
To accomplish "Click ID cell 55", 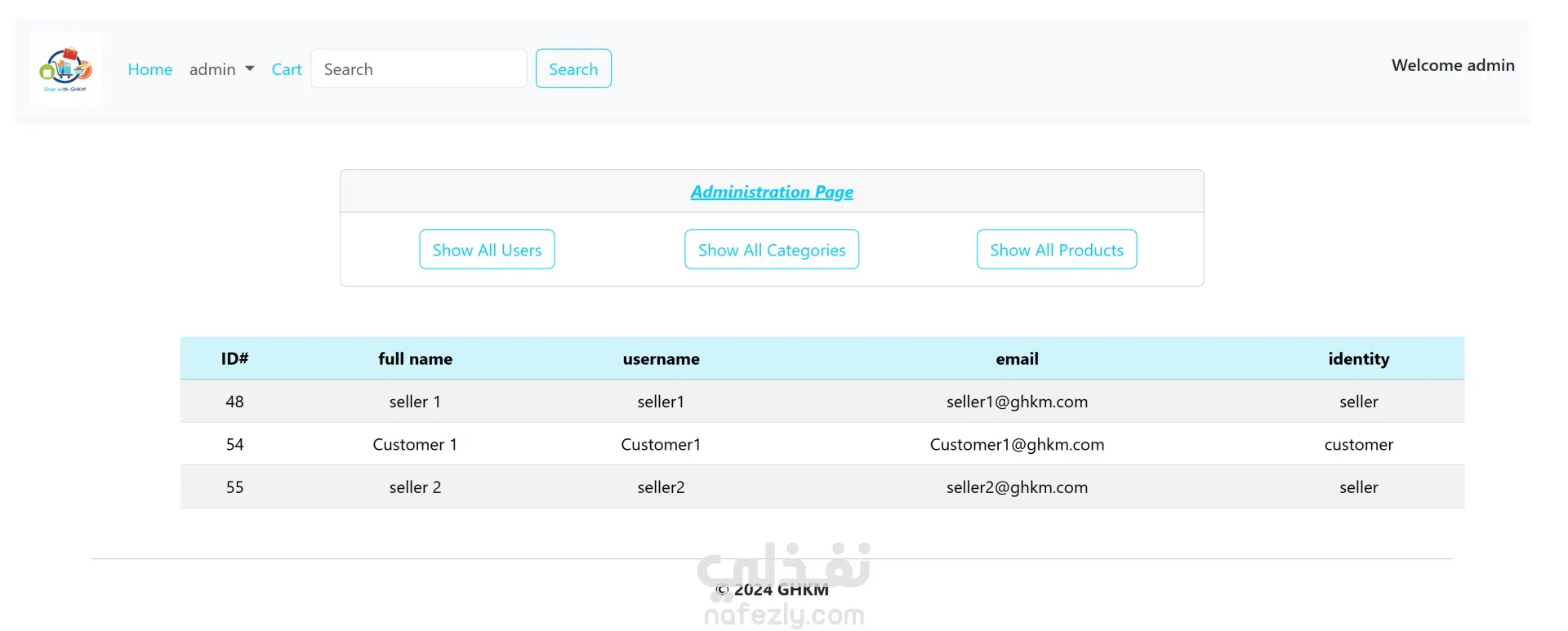I will tap(234, 487).
